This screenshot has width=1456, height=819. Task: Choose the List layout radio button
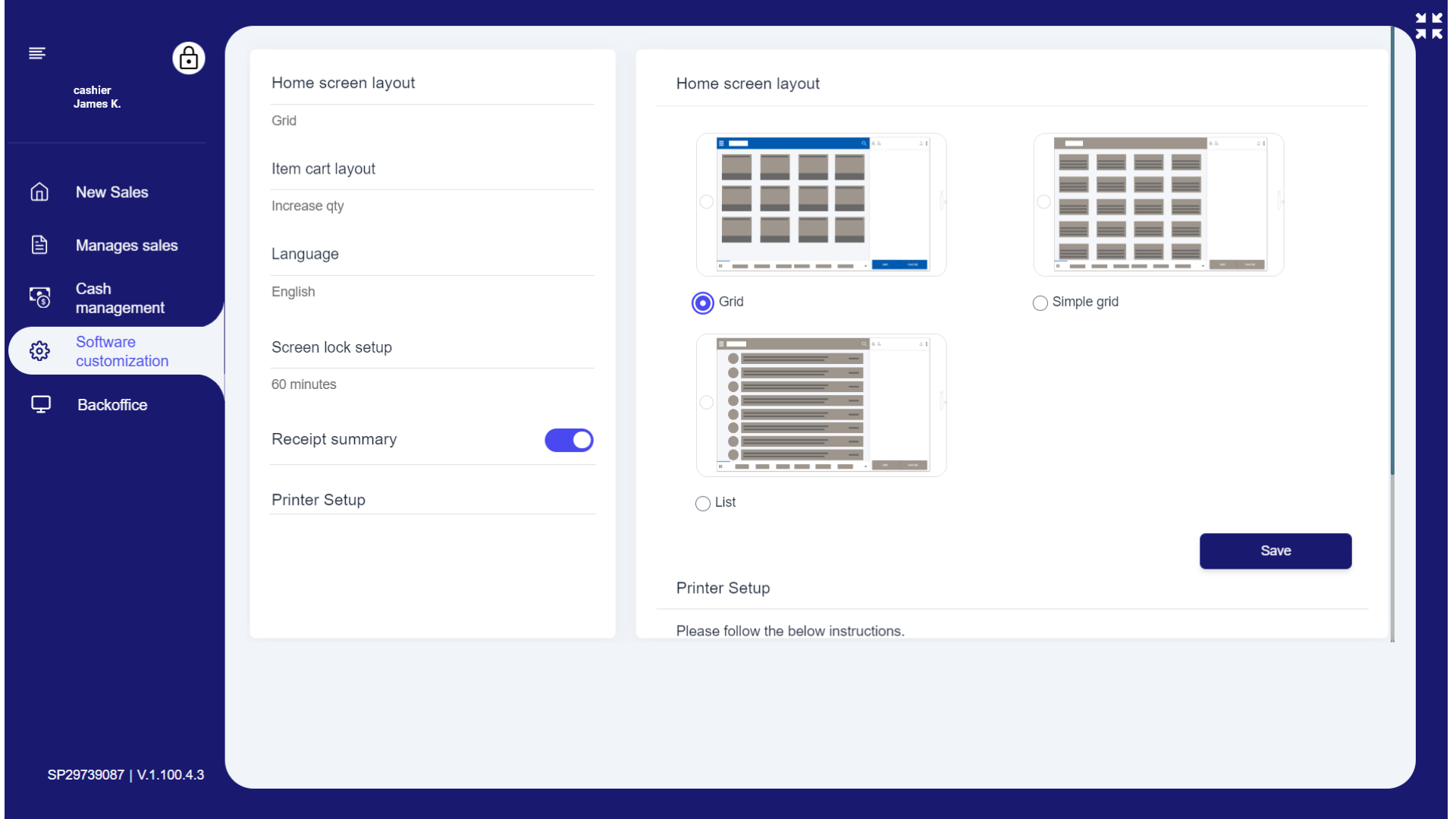pos(703,504)
